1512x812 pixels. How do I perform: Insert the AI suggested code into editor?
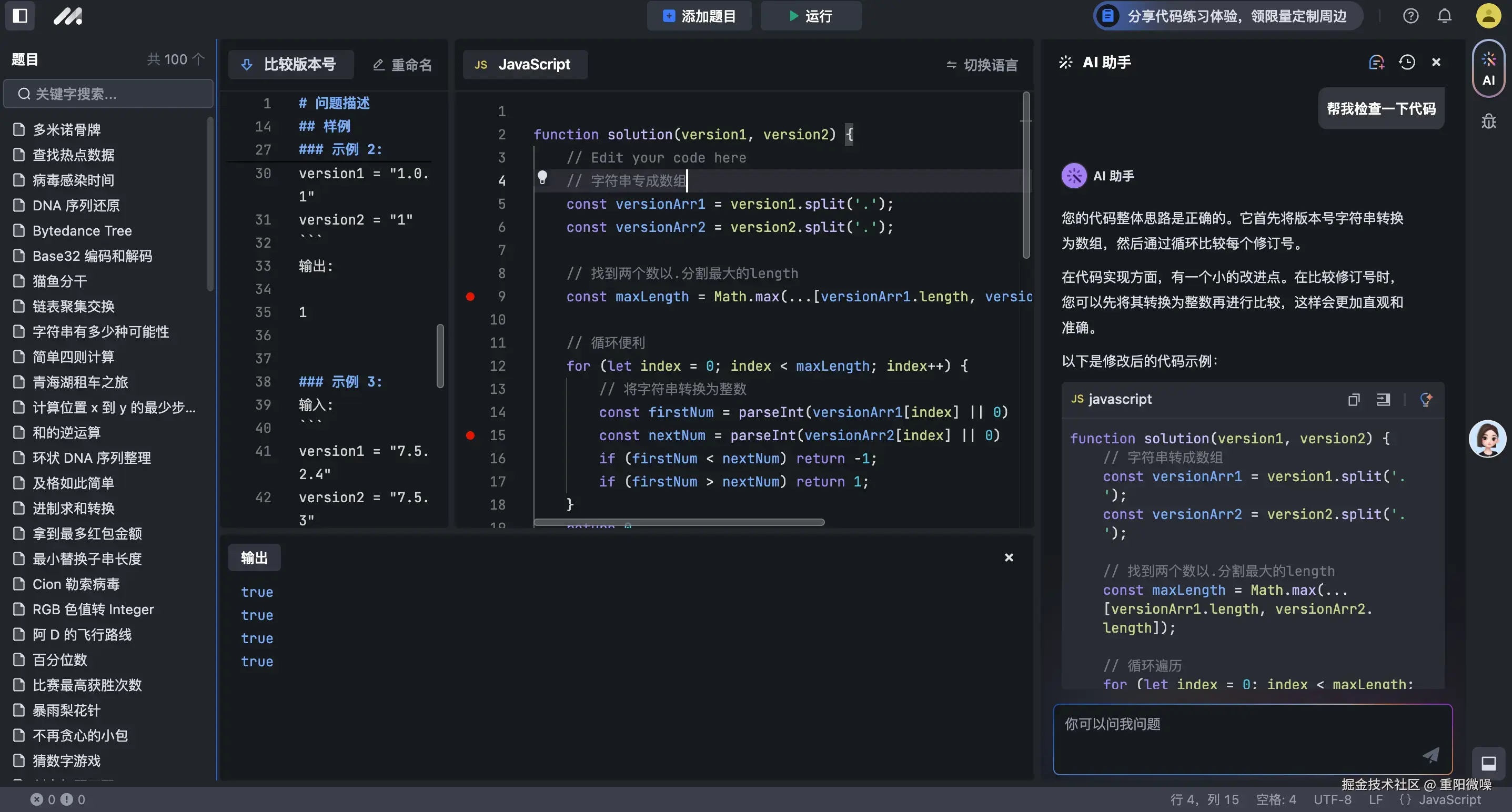pyautogui.click(x=1384, y=400)
